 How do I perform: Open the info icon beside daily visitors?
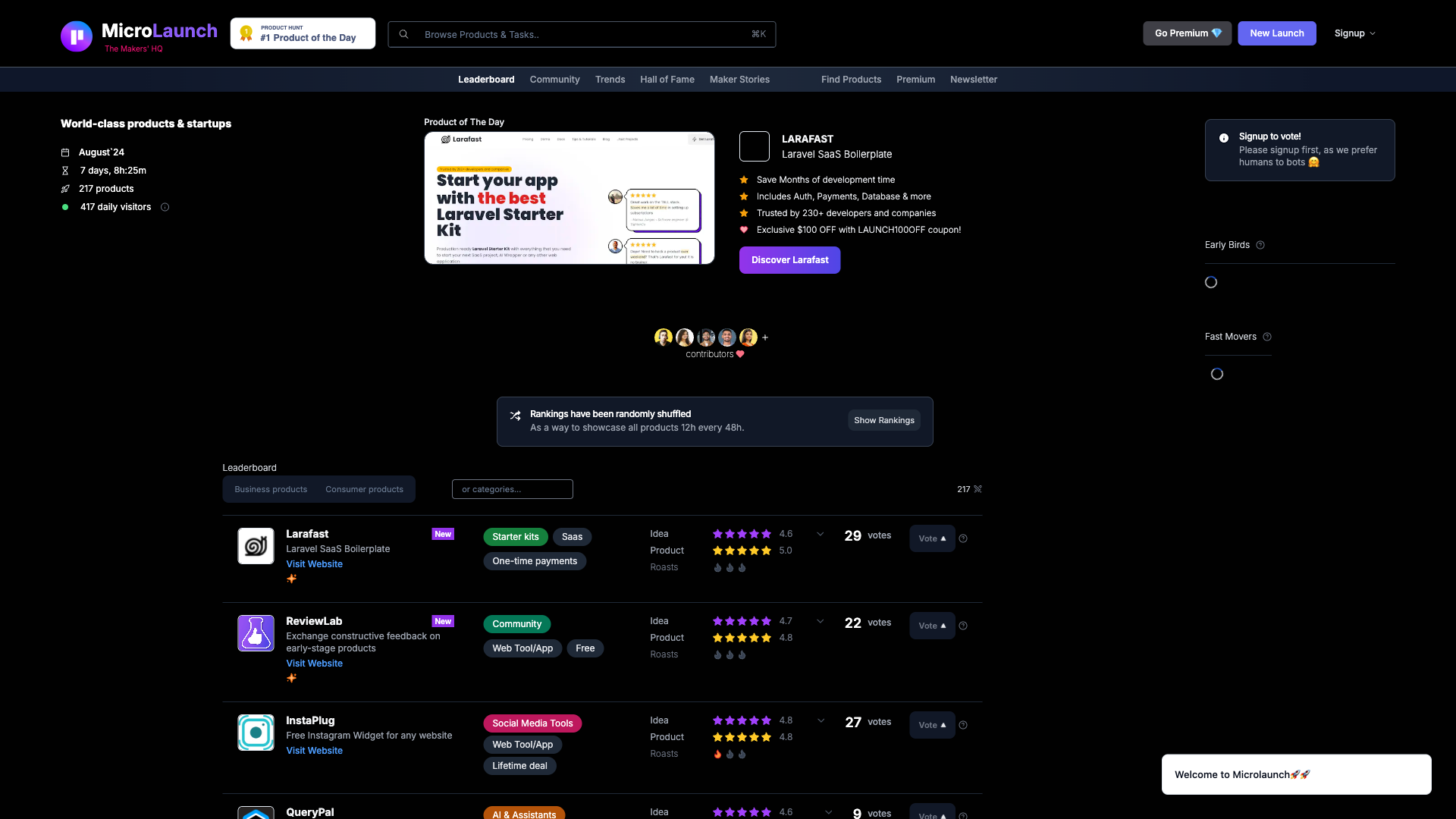(165, 207)
